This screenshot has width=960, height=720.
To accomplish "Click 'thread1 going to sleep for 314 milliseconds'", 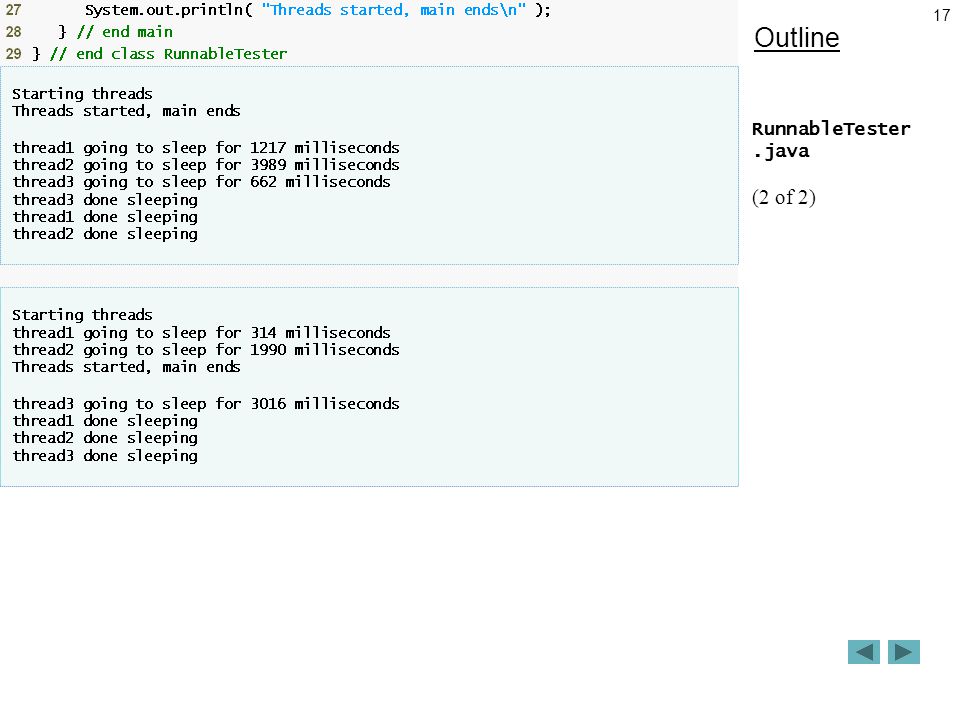I will pos(201,333).
